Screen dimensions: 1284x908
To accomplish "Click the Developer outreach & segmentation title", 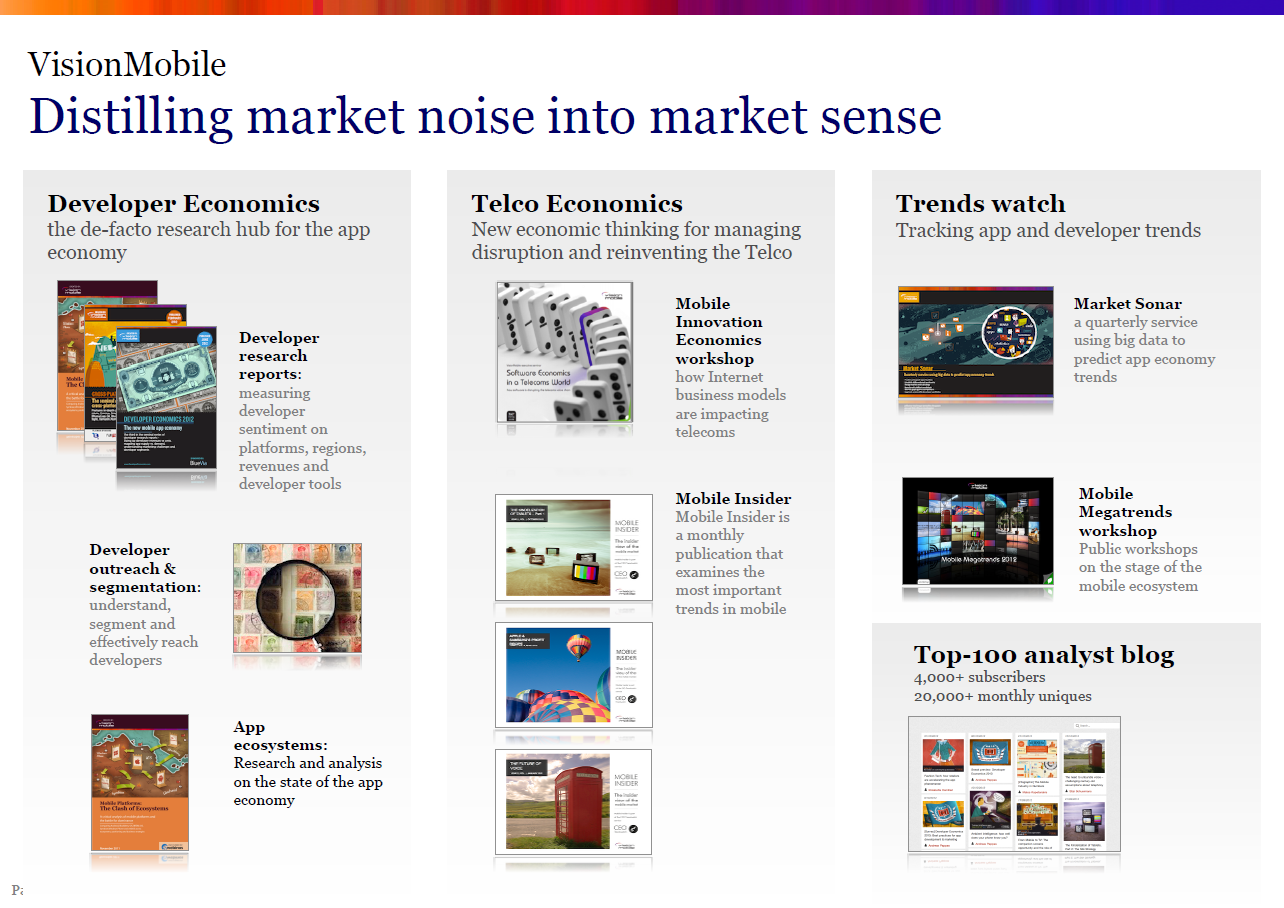I will click(145, 568).
